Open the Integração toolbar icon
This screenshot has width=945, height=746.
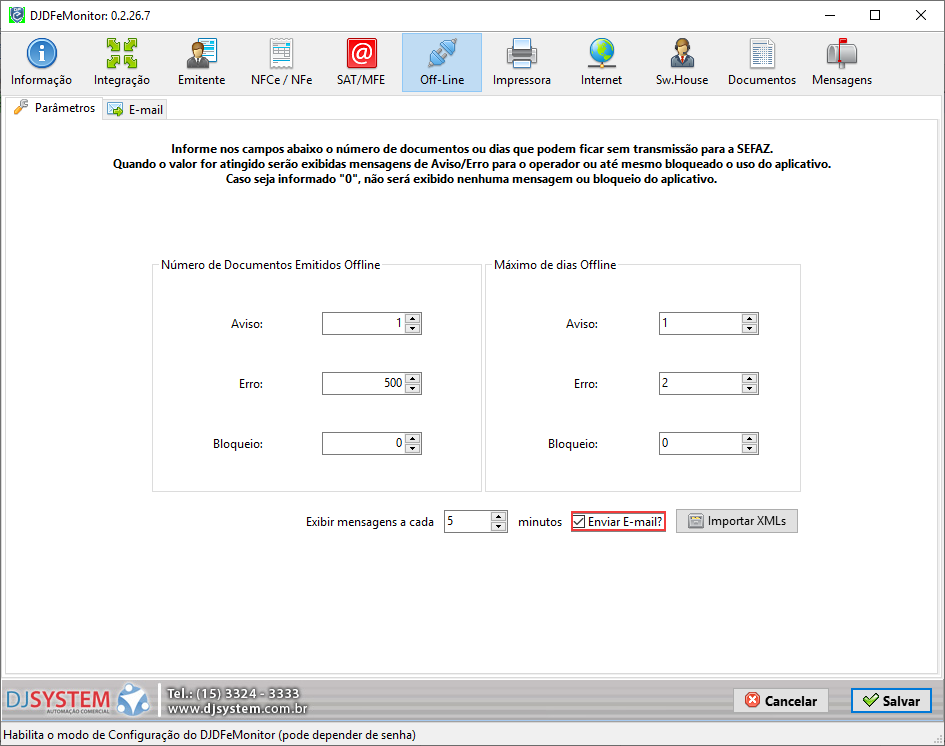pos(122,62)
